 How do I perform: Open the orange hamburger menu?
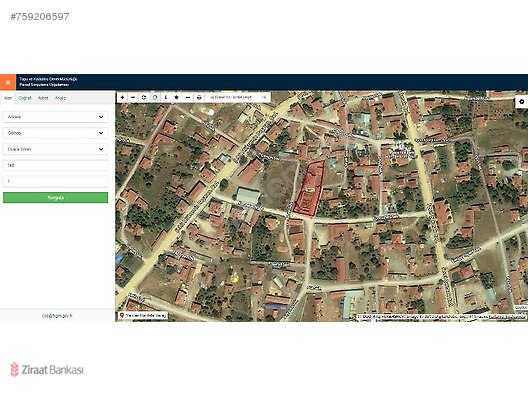(8, 82)
